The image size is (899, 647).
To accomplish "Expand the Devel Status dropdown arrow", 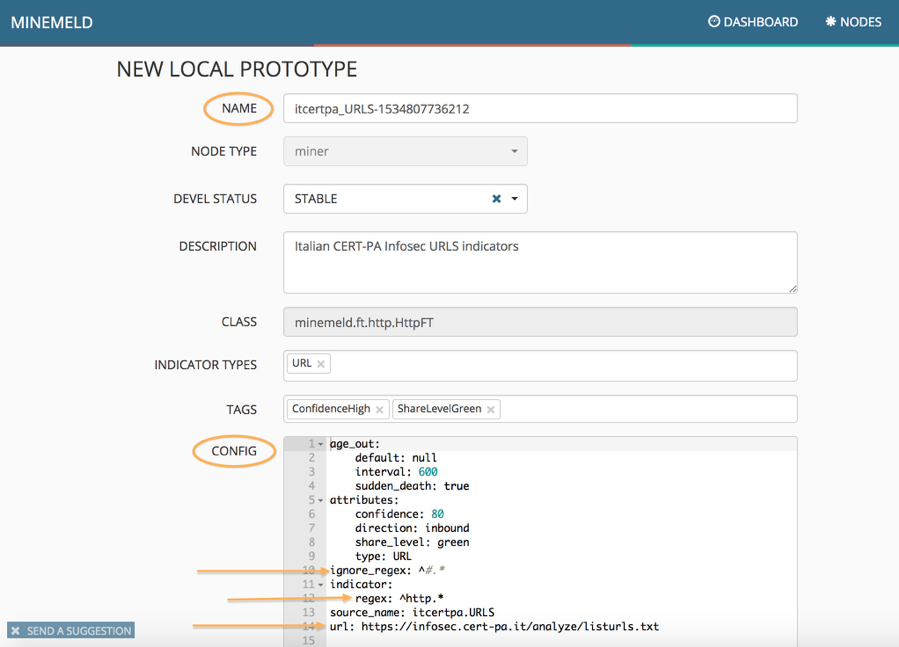I will [x=515, y=199].
